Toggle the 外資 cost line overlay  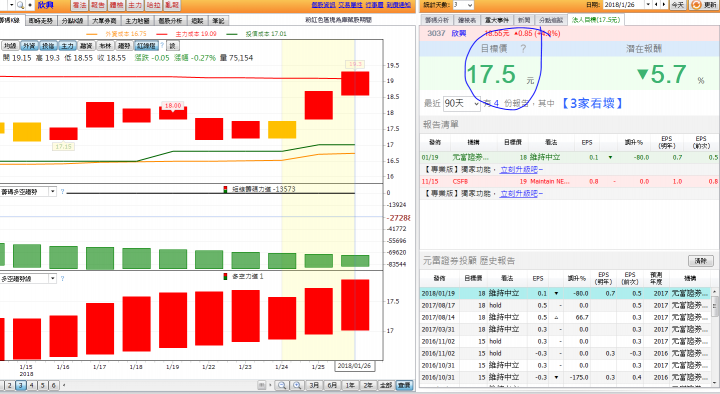pos(29,45)
